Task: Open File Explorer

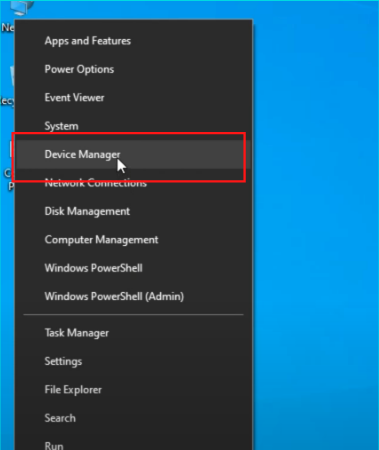Action: tap(133, 390)
